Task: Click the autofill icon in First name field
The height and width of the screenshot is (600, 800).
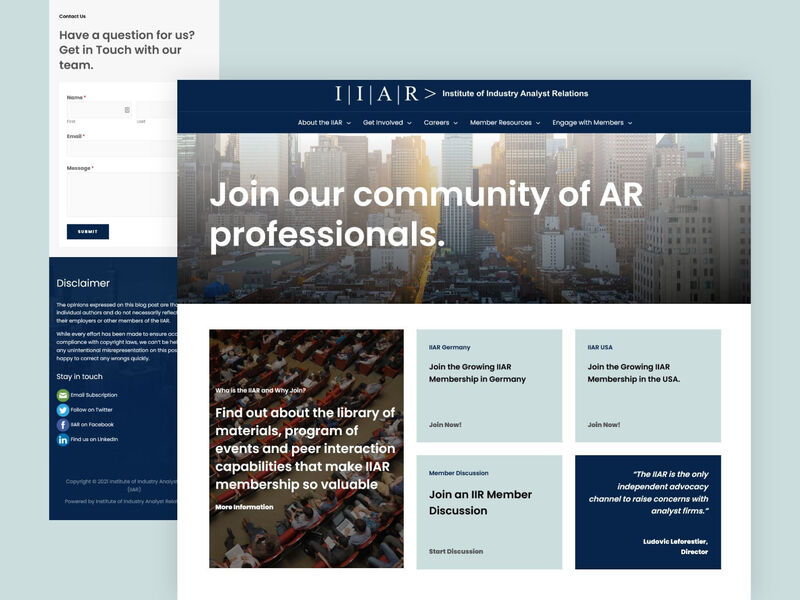Action: 127,110
